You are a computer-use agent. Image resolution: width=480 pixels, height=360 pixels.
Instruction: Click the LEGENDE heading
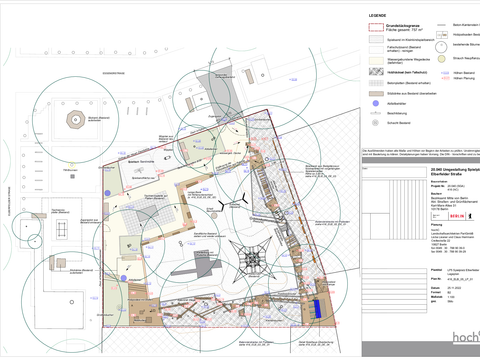tap(377, 16)
